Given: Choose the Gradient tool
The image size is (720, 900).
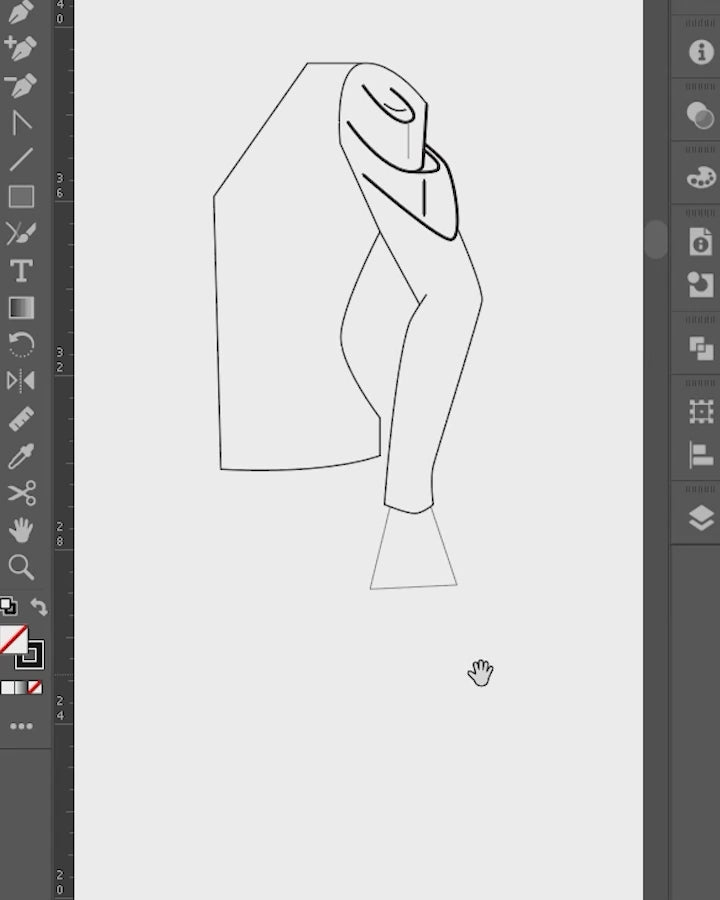Looking at the screenshot, I should (x=21, y=308).
